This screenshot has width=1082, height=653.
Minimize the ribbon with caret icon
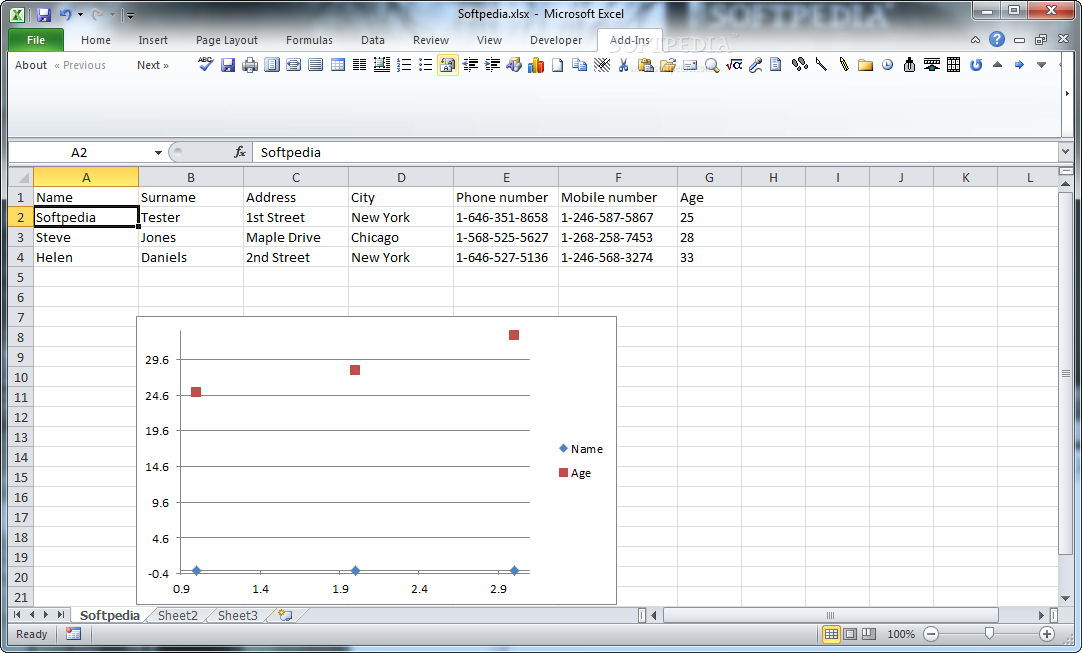[x=975, y=40]
